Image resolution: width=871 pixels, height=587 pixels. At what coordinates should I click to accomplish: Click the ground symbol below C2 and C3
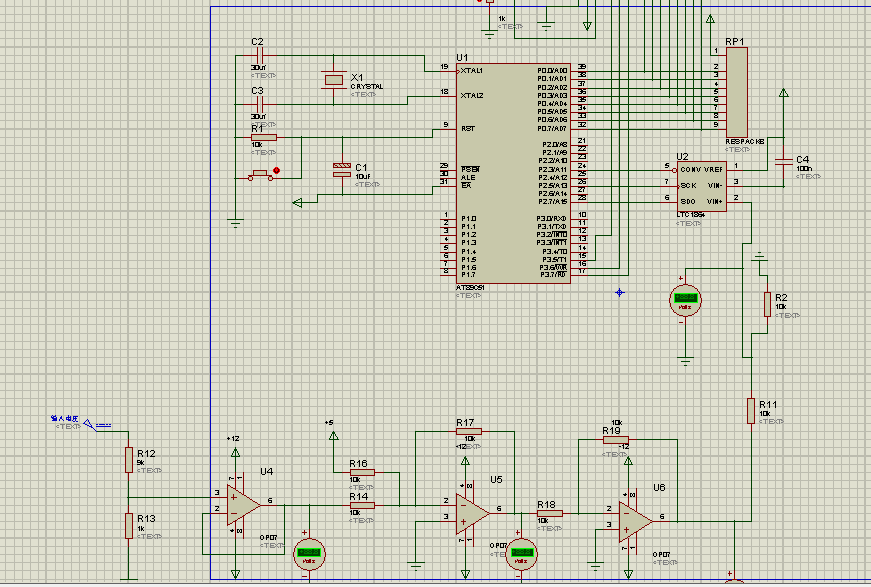236,223
